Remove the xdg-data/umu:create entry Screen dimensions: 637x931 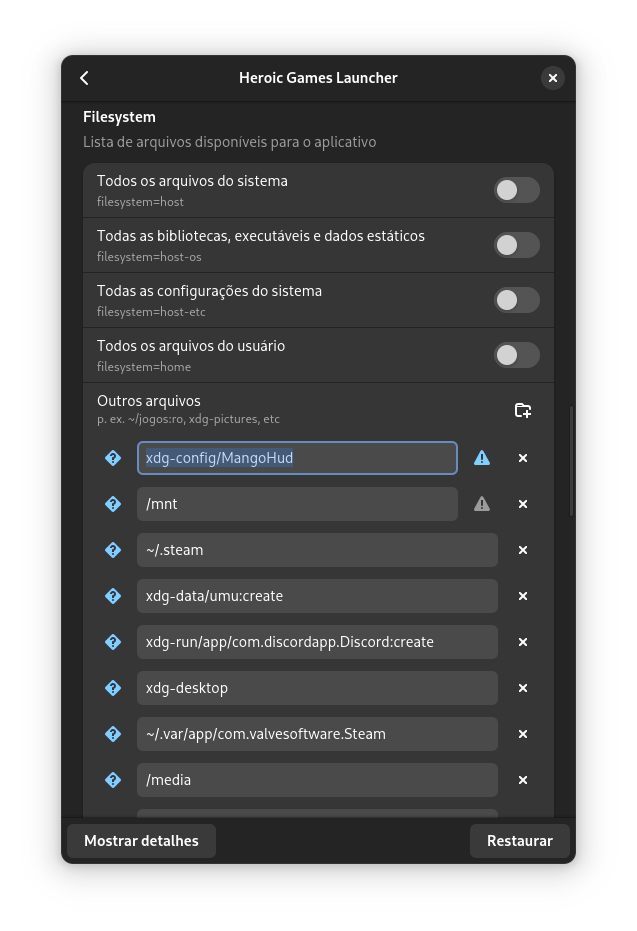[x=522, y=596]
